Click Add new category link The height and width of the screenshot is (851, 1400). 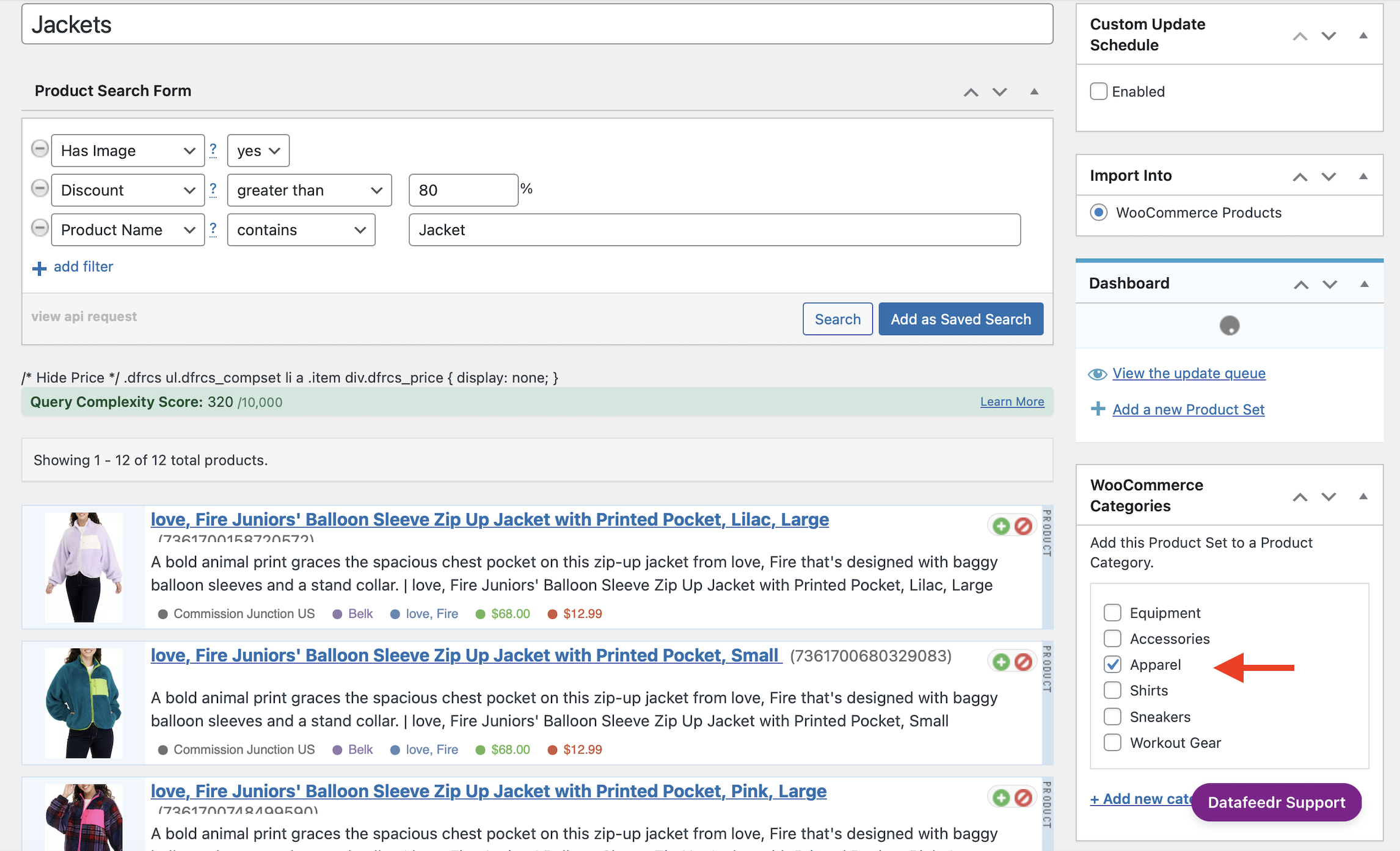pos(1141,798)
